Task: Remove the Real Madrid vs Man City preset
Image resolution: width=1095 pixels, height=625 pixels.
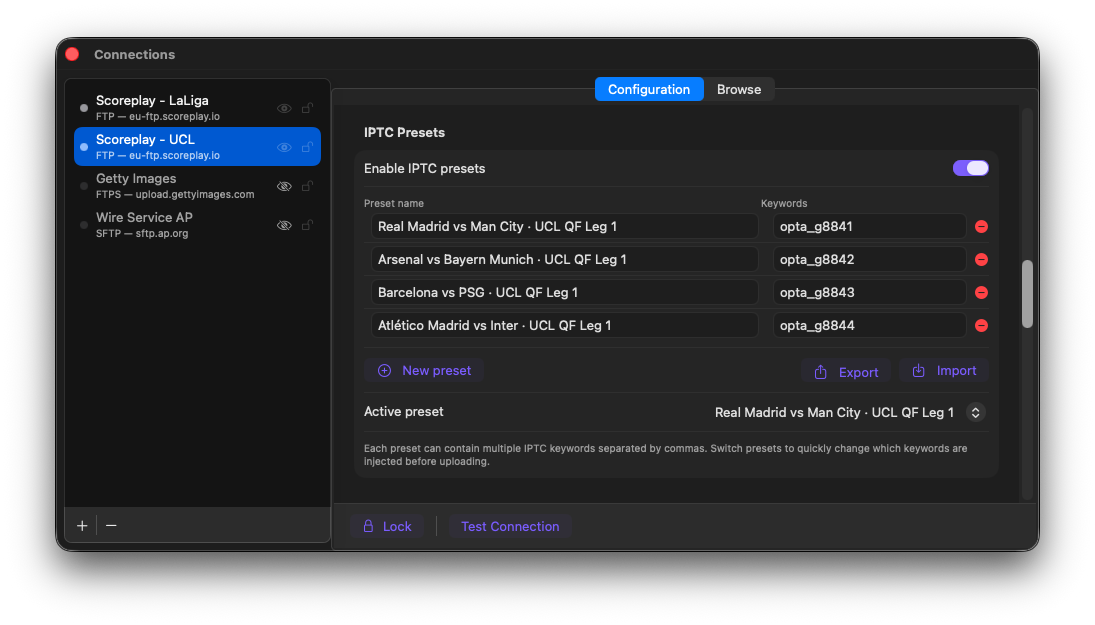Action: click(x=981, y=226)
